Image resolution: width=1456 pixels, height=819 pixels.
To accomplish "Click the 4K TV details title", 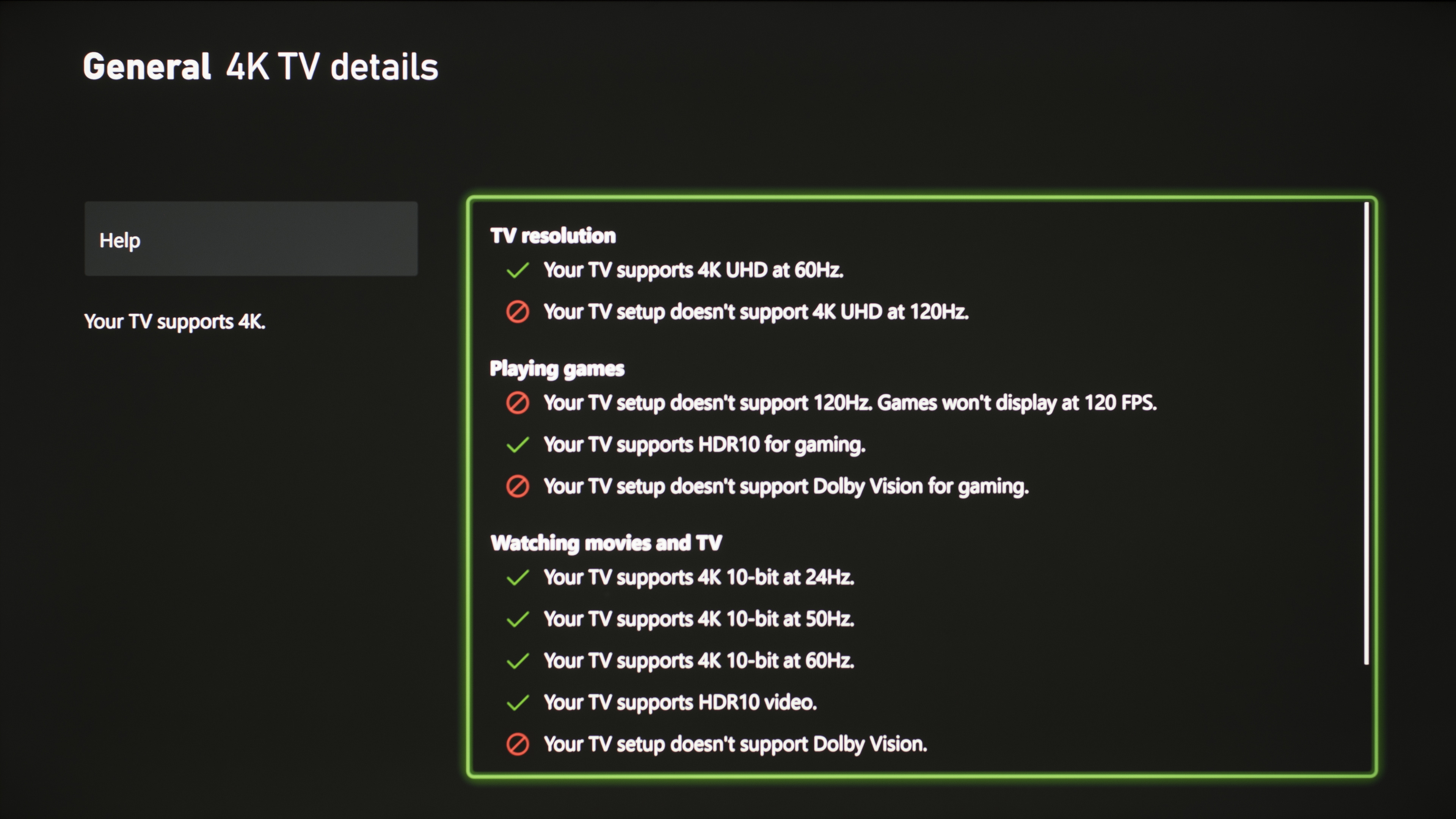I will (x=333, y=67).
